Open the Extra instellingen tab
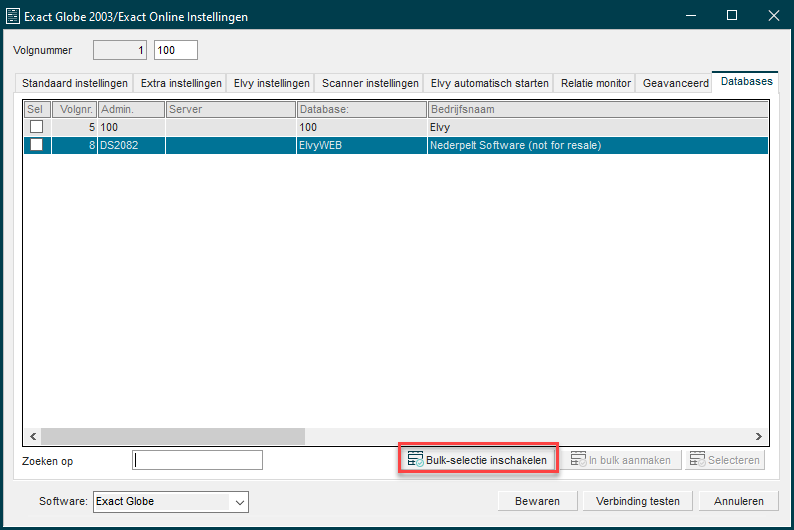The image size is (794, 530). click(181, 83)
